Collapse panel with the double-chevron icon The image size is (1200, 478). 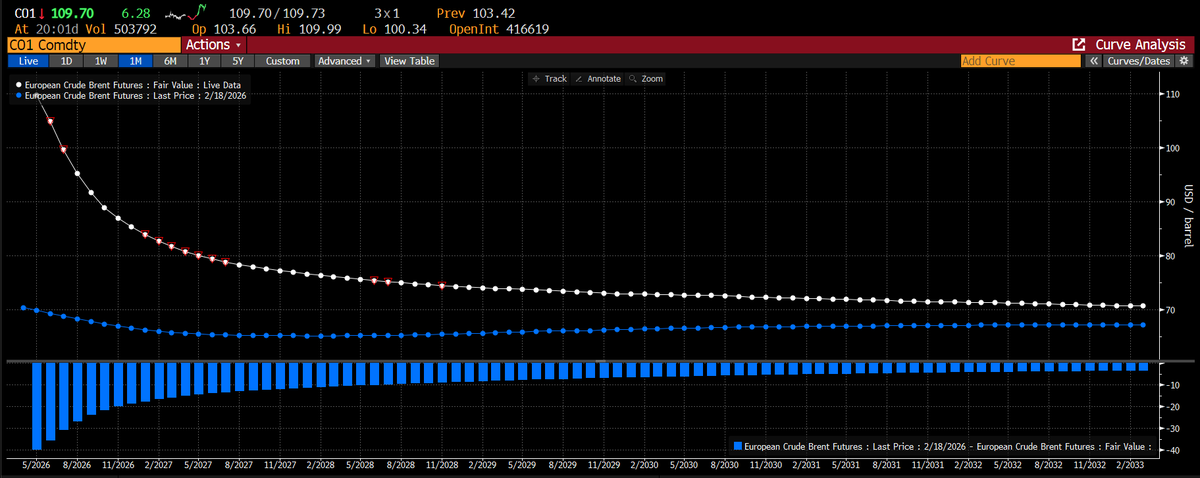pos(1094,61)
